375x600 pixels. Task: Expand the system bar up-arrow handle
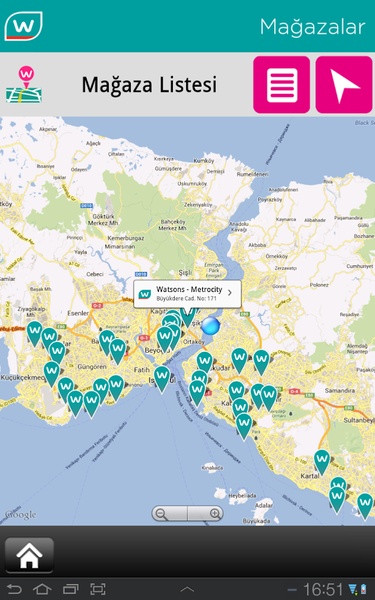(187, 590)
